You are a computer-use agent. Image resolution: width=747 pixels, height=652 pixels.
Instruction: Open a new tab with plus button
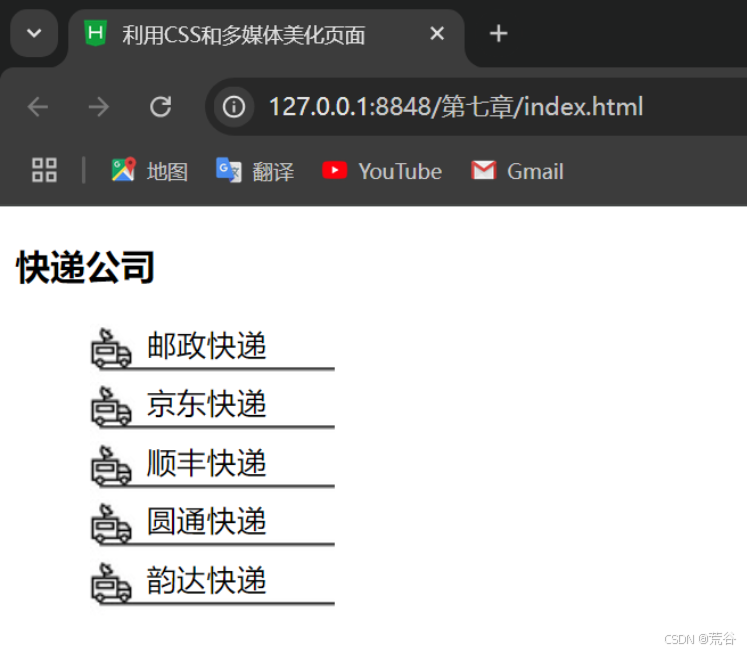click(498, 34)
